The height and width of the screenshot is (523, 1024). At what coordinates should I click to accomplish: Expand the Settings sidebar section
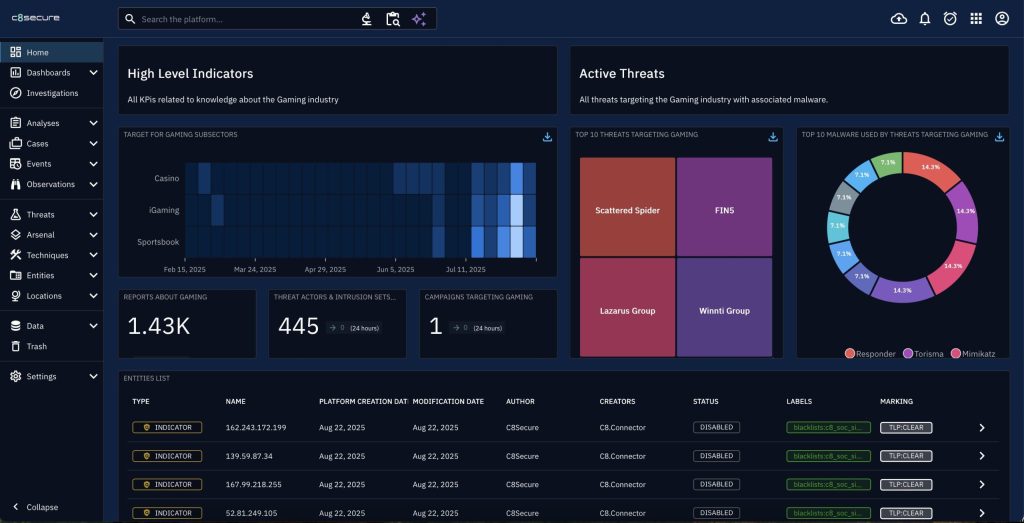click(x=93, y=377)
